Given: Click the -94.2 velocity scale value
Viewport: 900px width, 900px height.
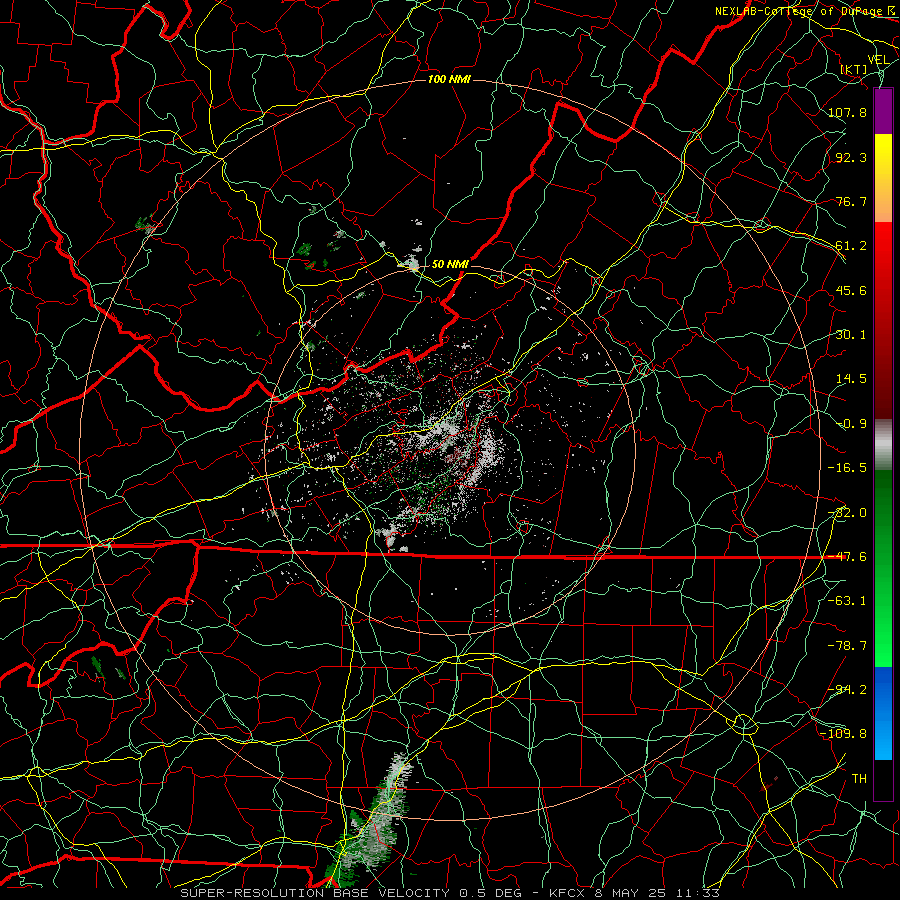Looking at the screenshot, I should pos(847,689).
